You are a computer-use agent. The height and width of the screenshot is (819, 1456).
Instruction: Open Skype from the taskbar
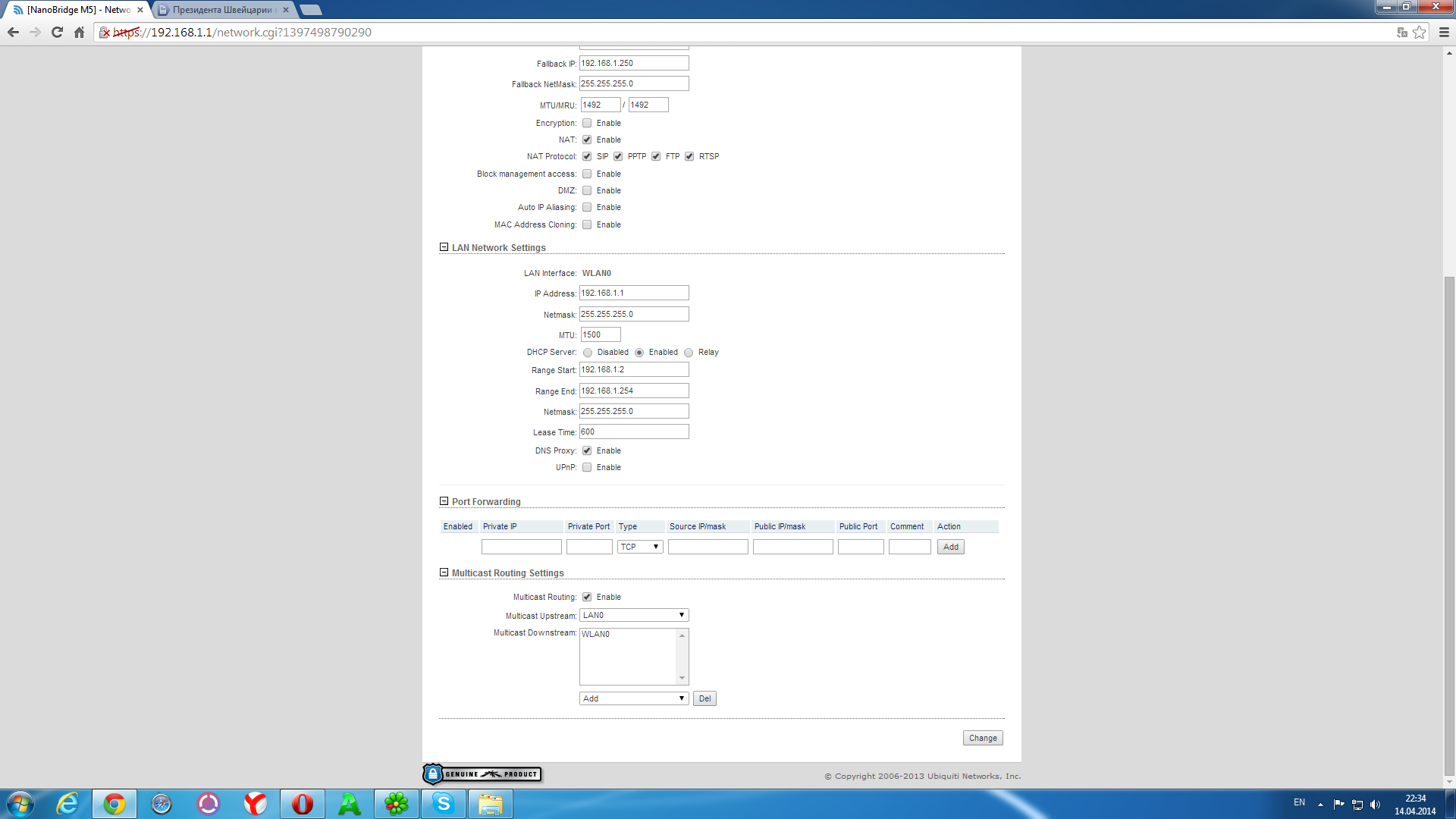[x=444, y=804]
